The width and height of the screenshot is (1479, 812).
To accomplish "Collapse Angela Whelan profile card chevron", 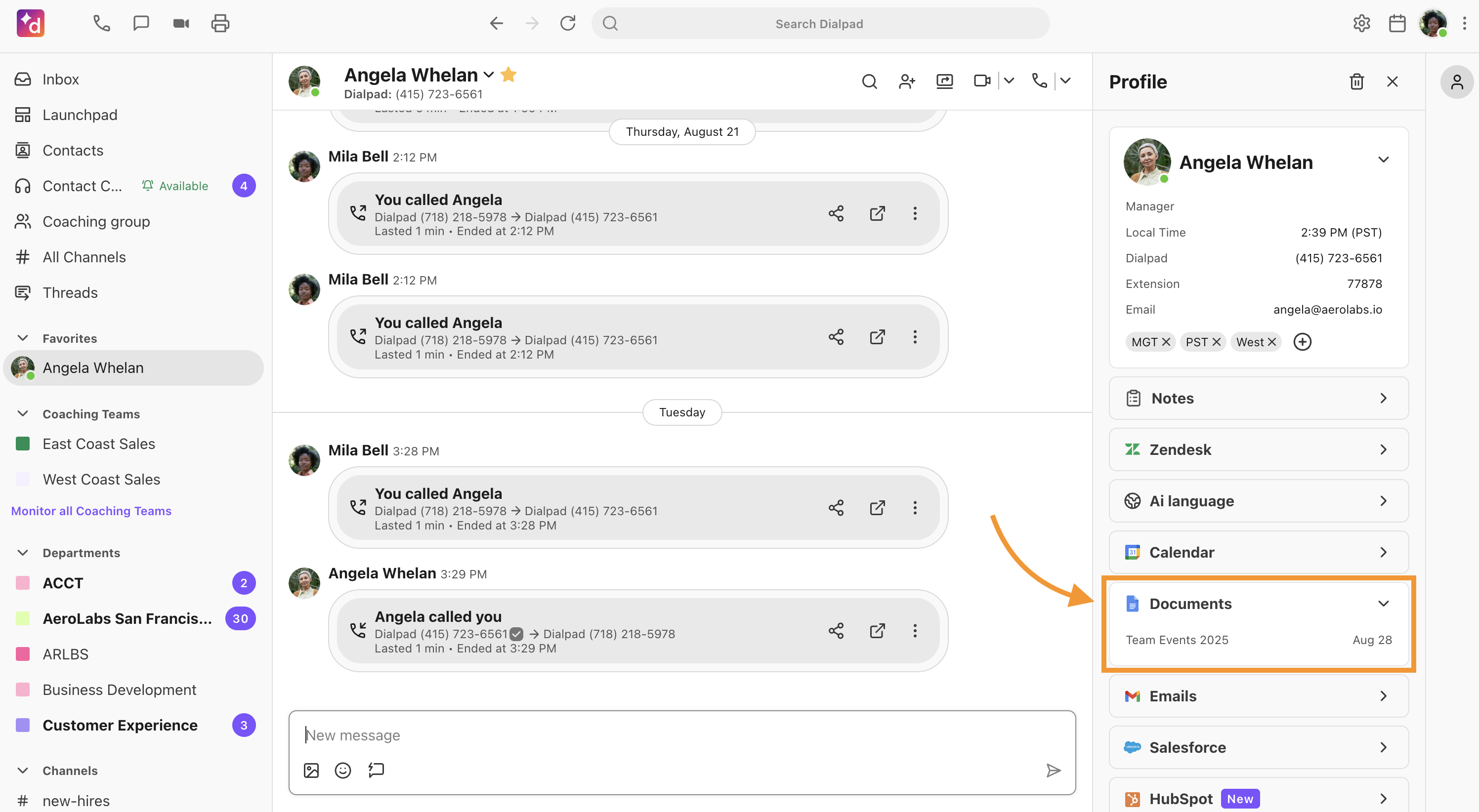I will [1383, 160].
